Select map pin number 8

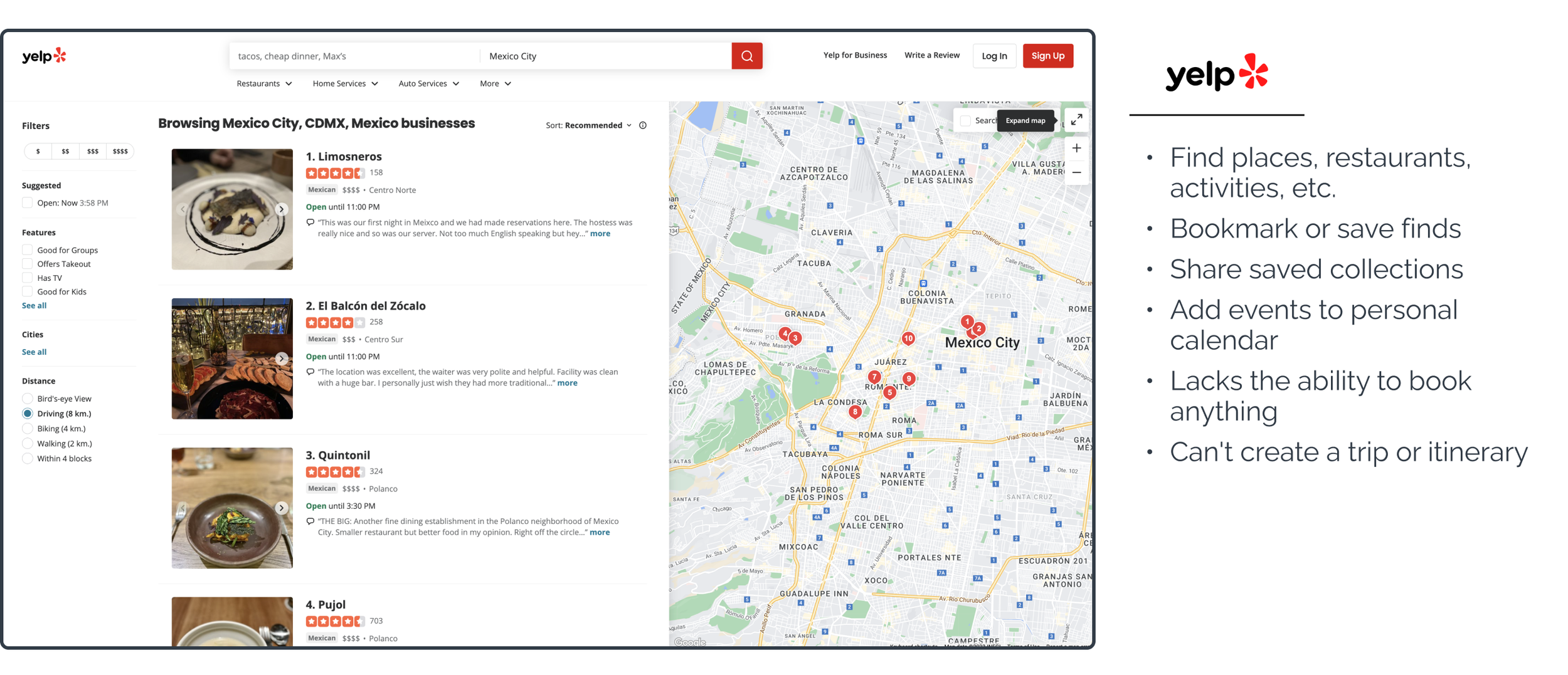pyautogui.click(x=854, y=412)
